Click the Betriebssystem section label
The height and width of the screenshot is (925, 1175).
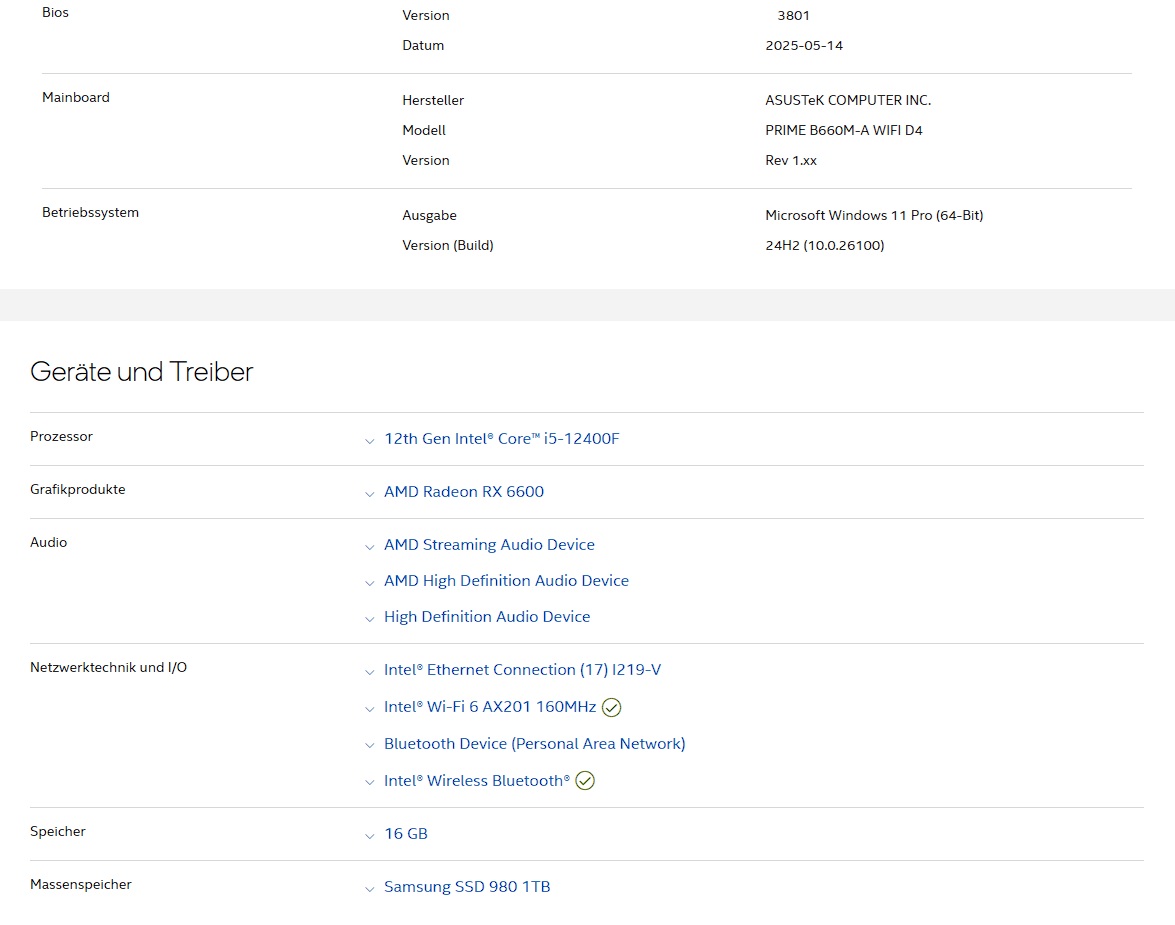[91, 213]
